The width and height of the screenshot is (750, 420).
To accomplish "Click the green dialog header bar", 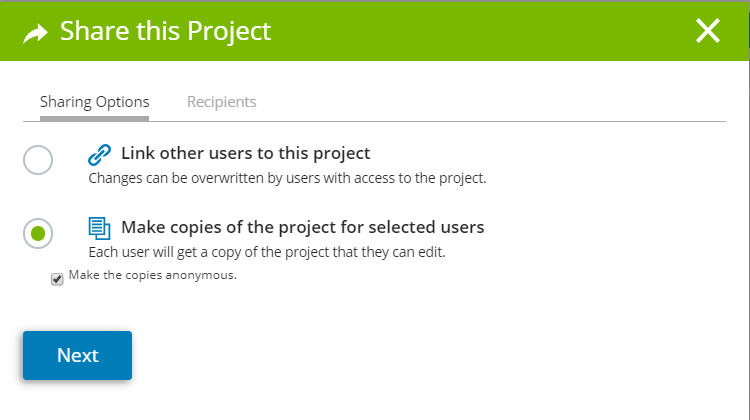I will click(374, 31).
